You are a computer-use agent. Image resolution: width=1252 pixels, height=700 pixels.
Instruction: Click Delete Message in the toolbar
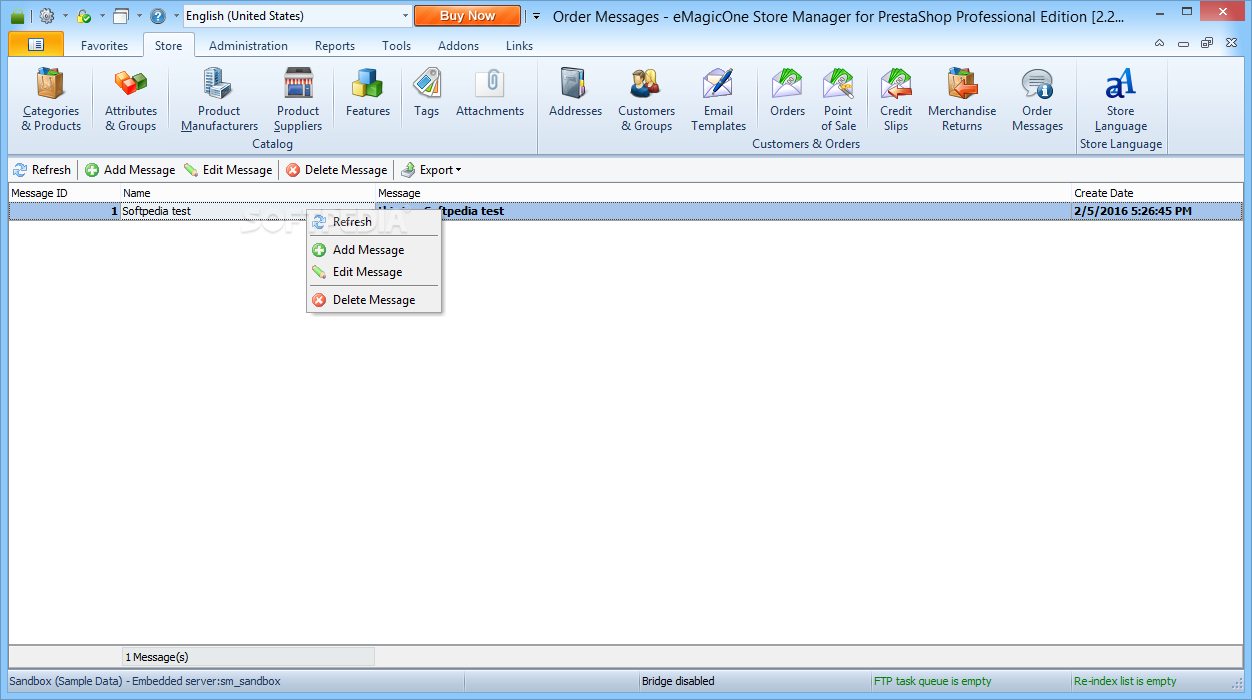[x=337, y=170]
